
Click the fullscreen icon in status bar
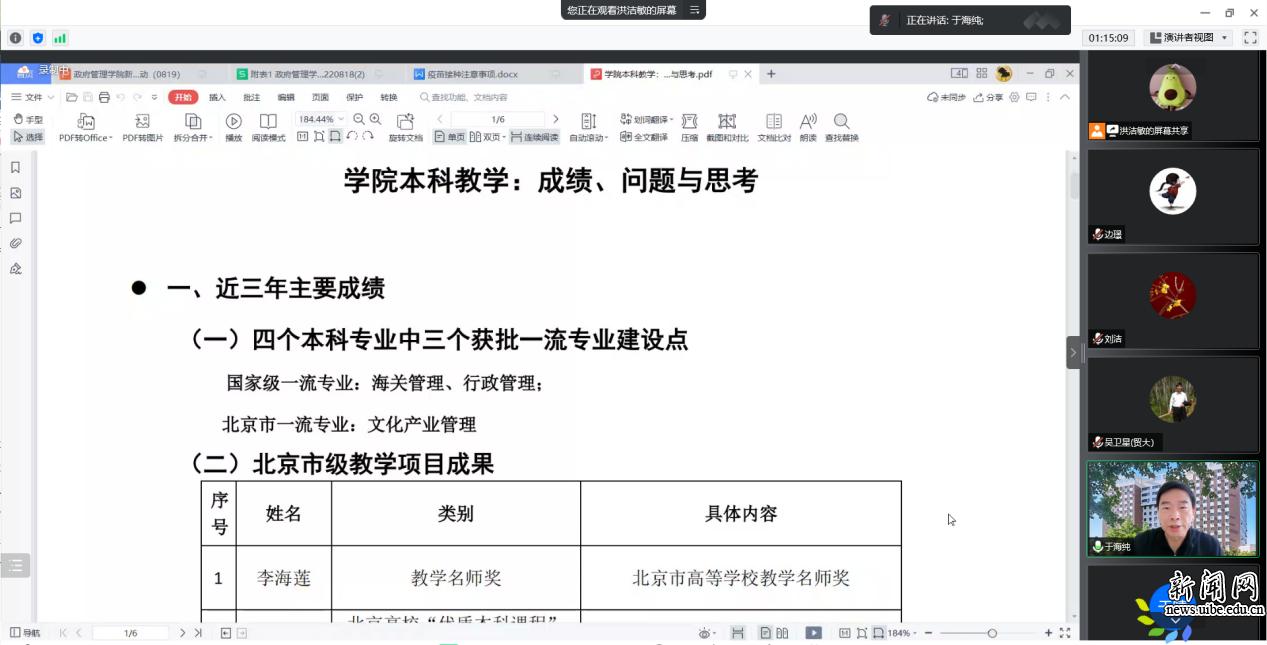click(x=1065, y=633)
